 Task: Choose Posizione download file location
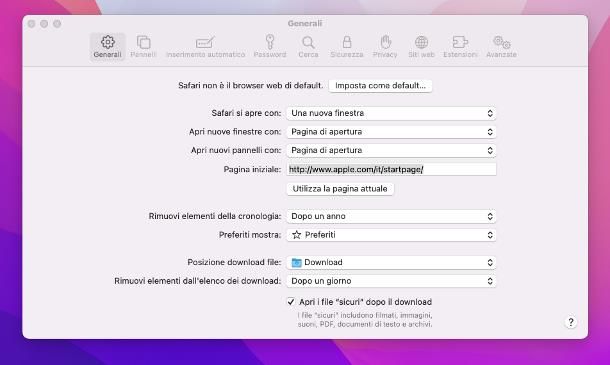[x=391, y=263]
